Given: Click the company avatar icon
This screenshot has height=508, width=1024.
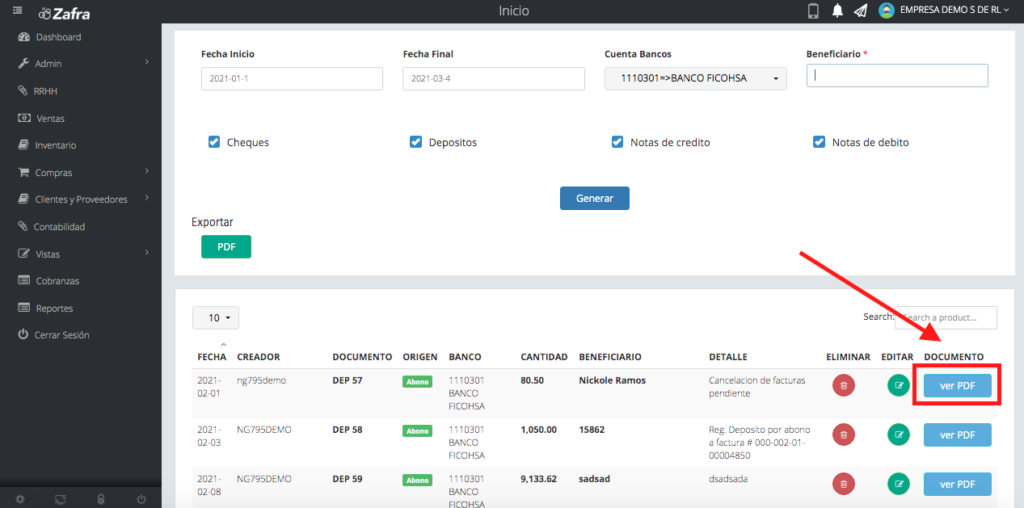Looking at the screenshot, I should (x=886, y=10).
